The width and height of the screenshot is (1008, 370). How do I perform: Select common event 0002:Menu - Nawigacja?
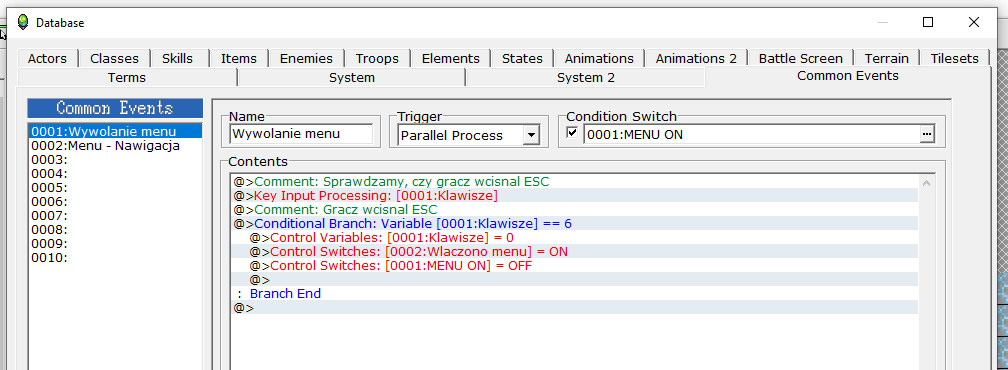point(116,146)
